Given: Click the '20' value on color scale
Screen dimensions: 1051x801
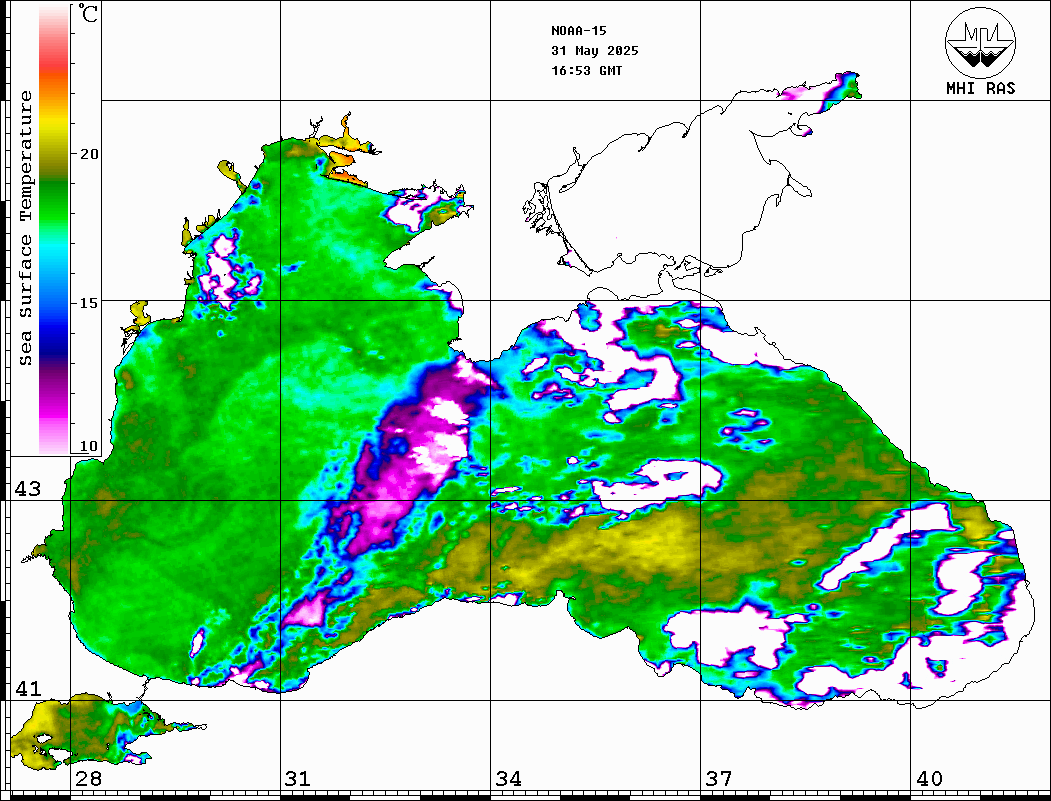Looking at the screenshot, I should 88,154.
